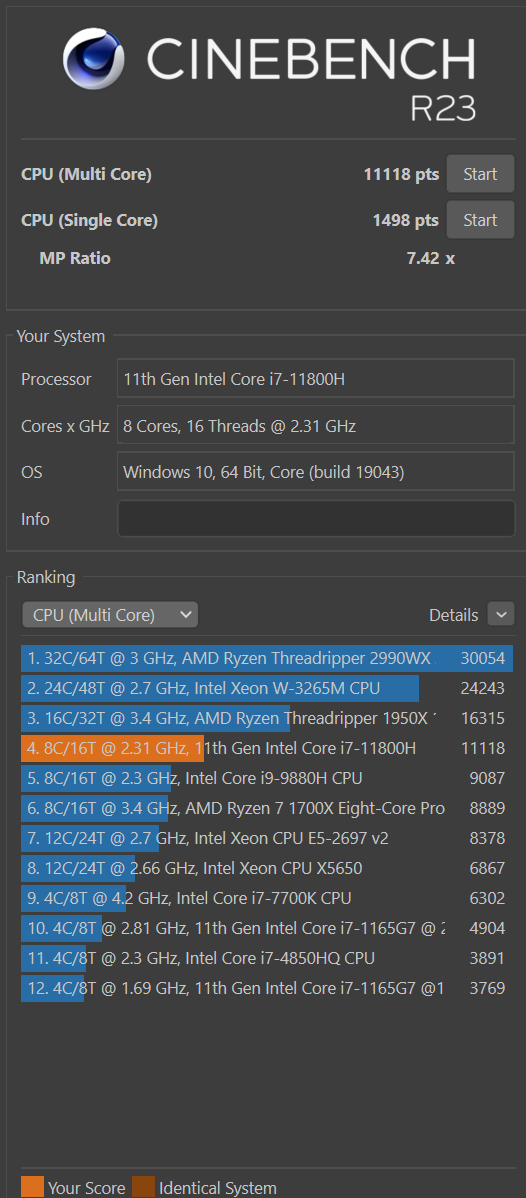The image size is (526, 1198).
Task: Click the OS field showing Windows 10
Action: (x=316, y=471)
